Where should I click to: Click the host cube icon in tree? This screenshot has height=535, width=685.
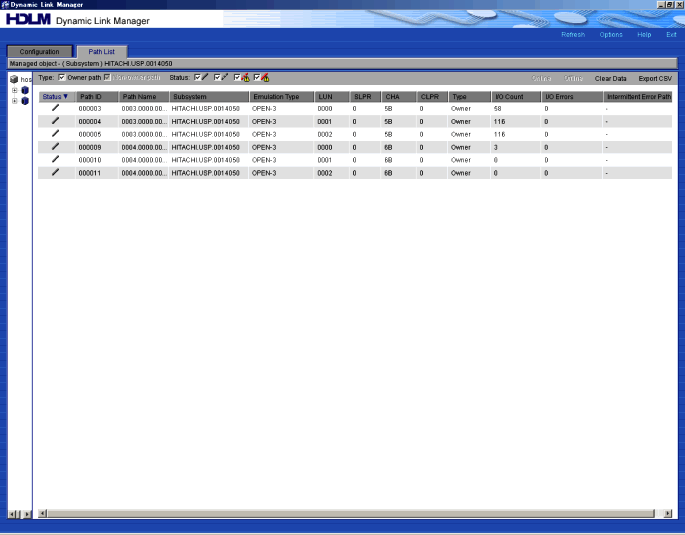[x=14, y=79]
